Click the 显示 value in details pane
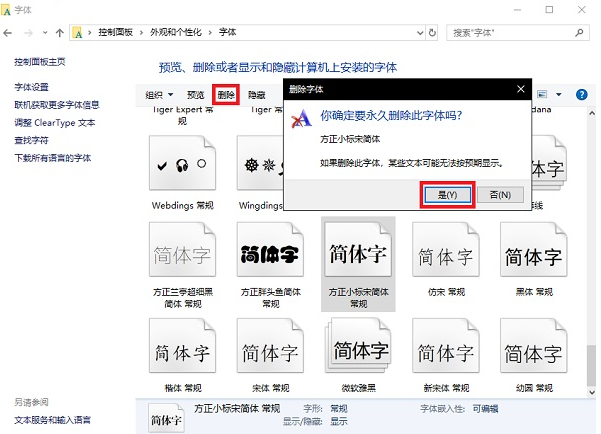Screen dimensions: 601x434 point(339,421)
